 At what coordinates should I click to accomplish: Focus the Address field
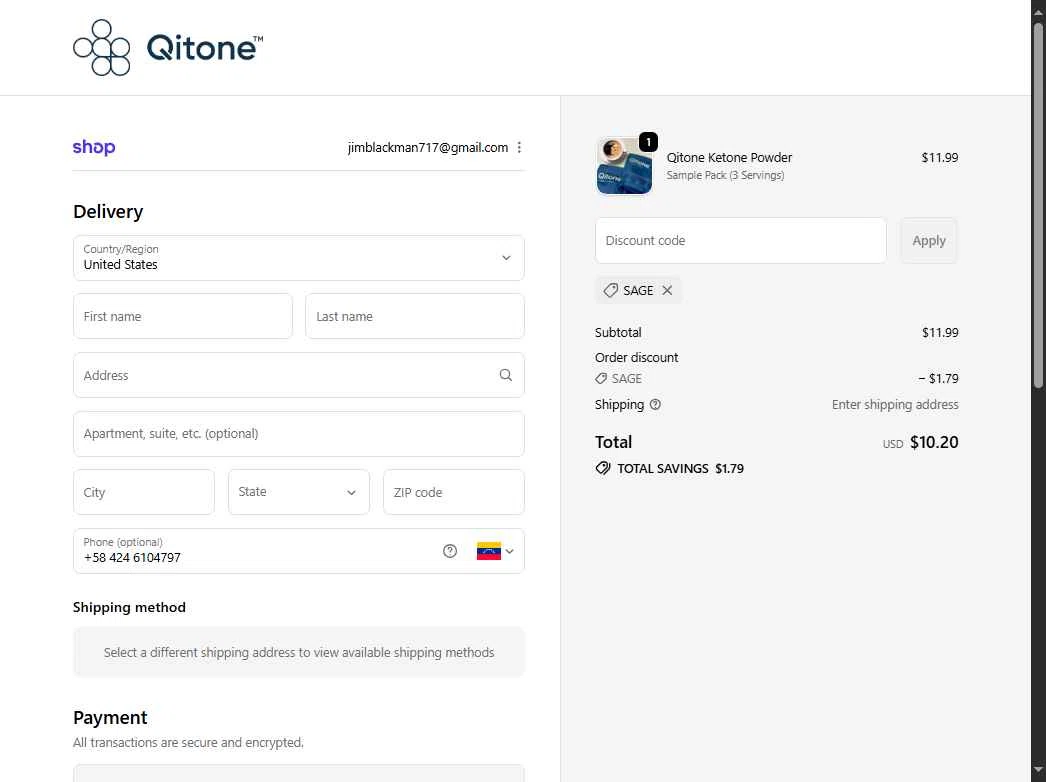(299, 375)
